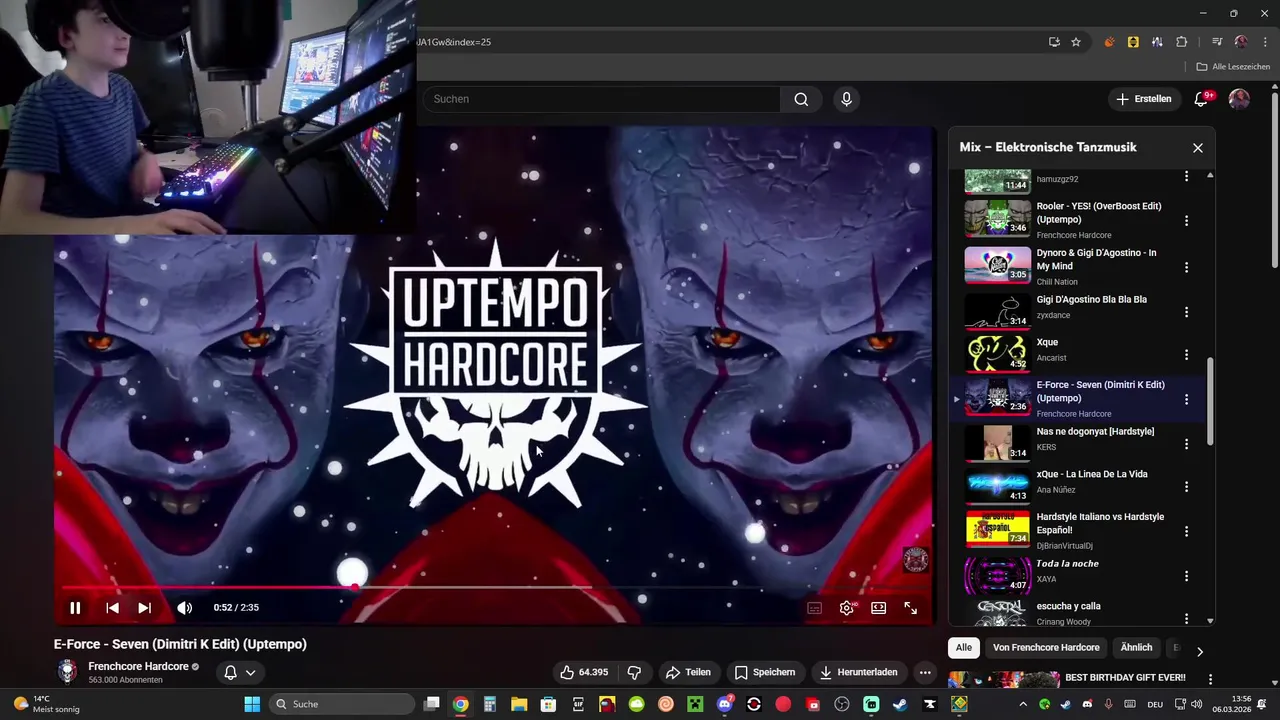Enter fullscreen mode in video player
The width and height of the screenshot is (1280, 720).
(911, 607)
